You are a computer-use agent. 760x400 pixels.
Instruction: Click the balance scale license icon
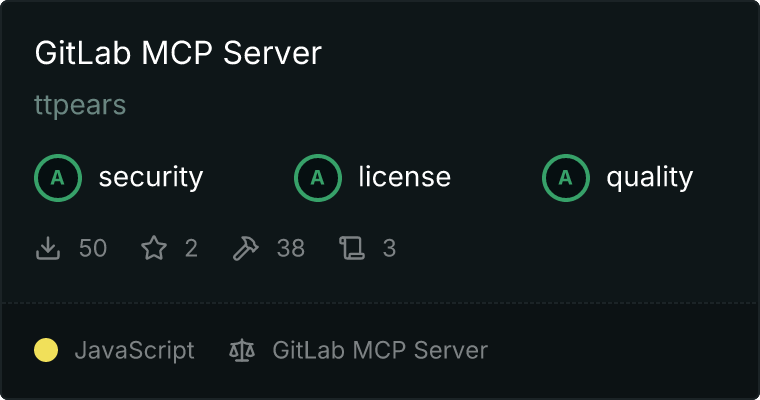pos(242,351)
